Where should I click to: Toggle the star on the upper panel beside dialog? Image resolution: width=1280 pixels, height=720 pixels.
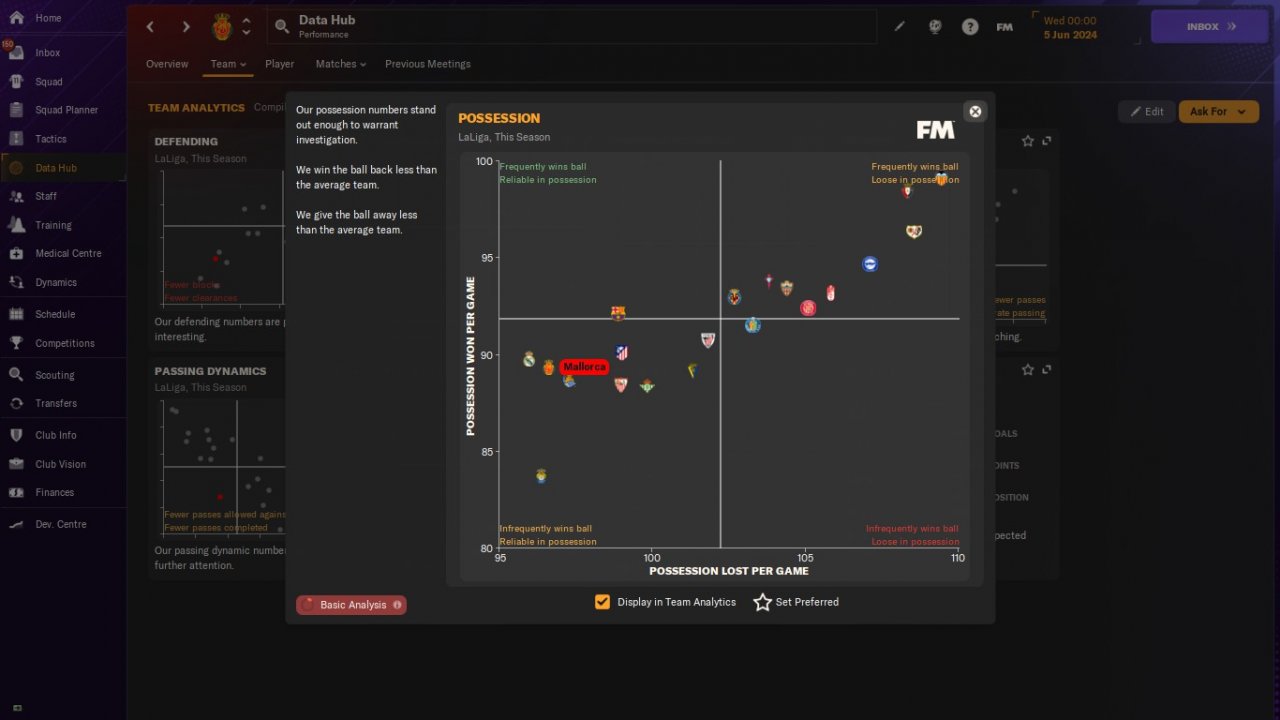[1028, 142]
